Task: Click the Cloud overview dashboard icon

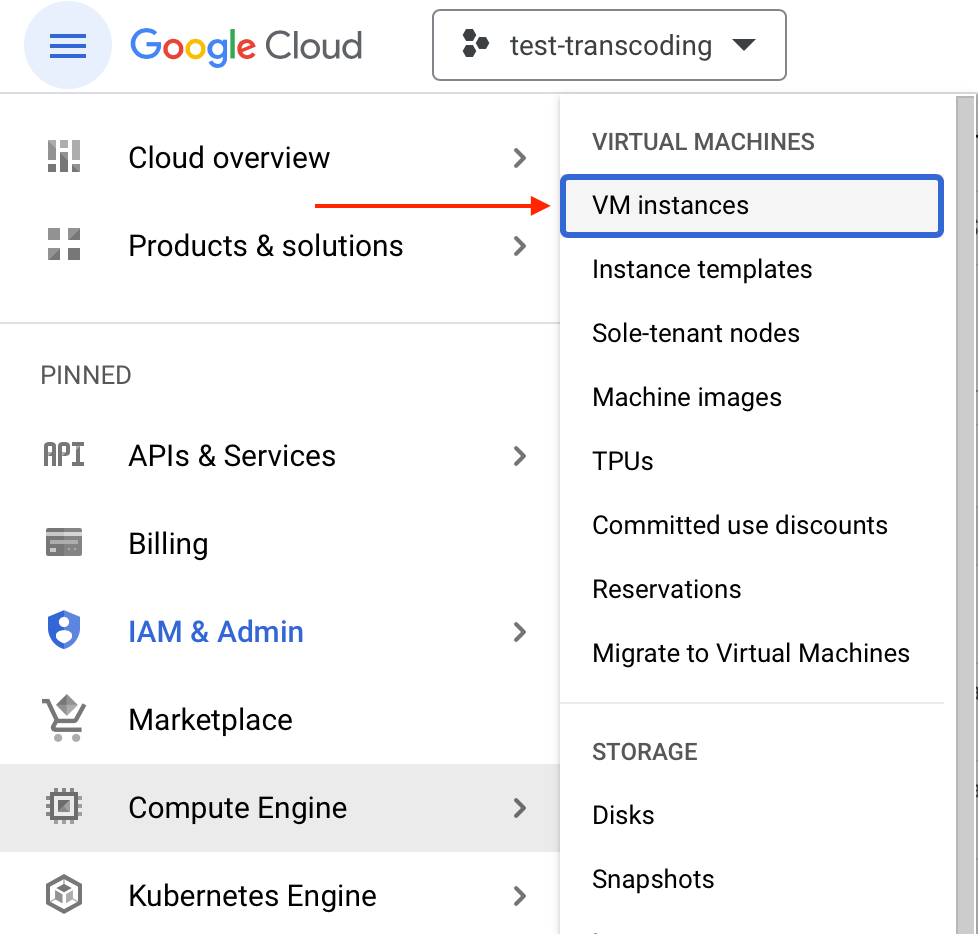Action: [x=64, y=156]
